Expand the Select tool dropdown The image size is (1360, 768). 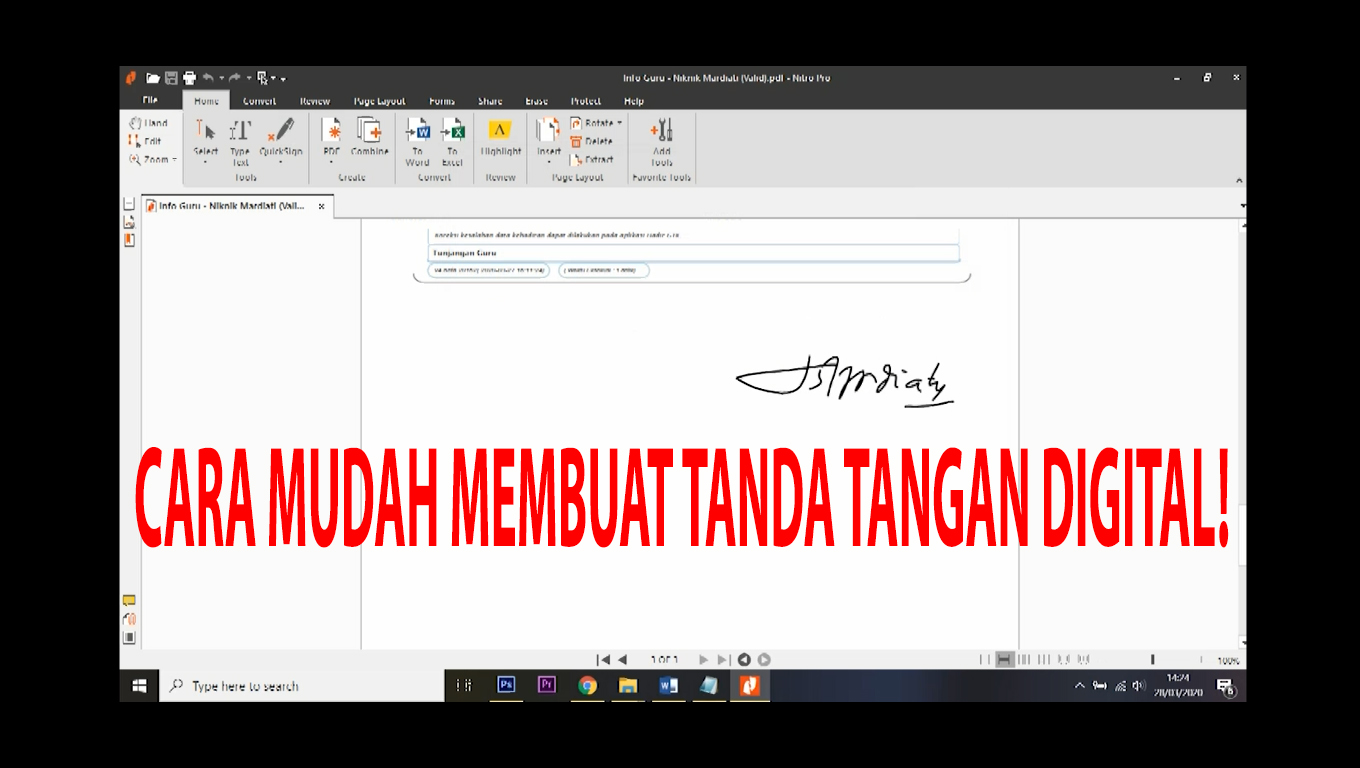206,161
